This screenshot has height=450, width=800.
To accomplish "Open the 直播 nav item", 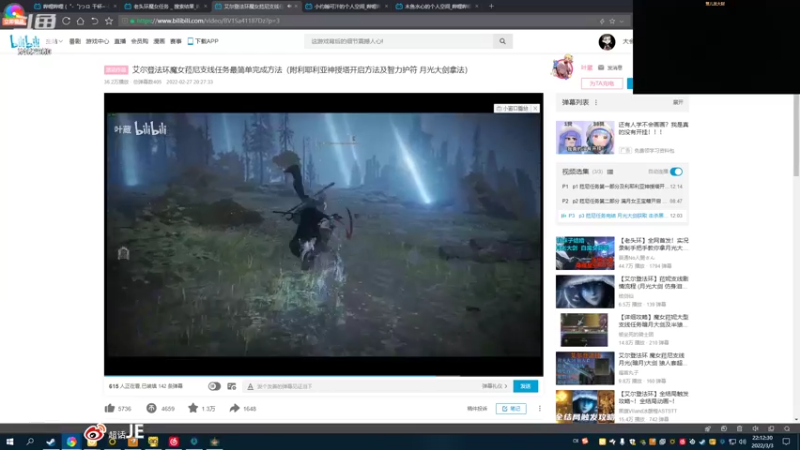I will [120, 41].
